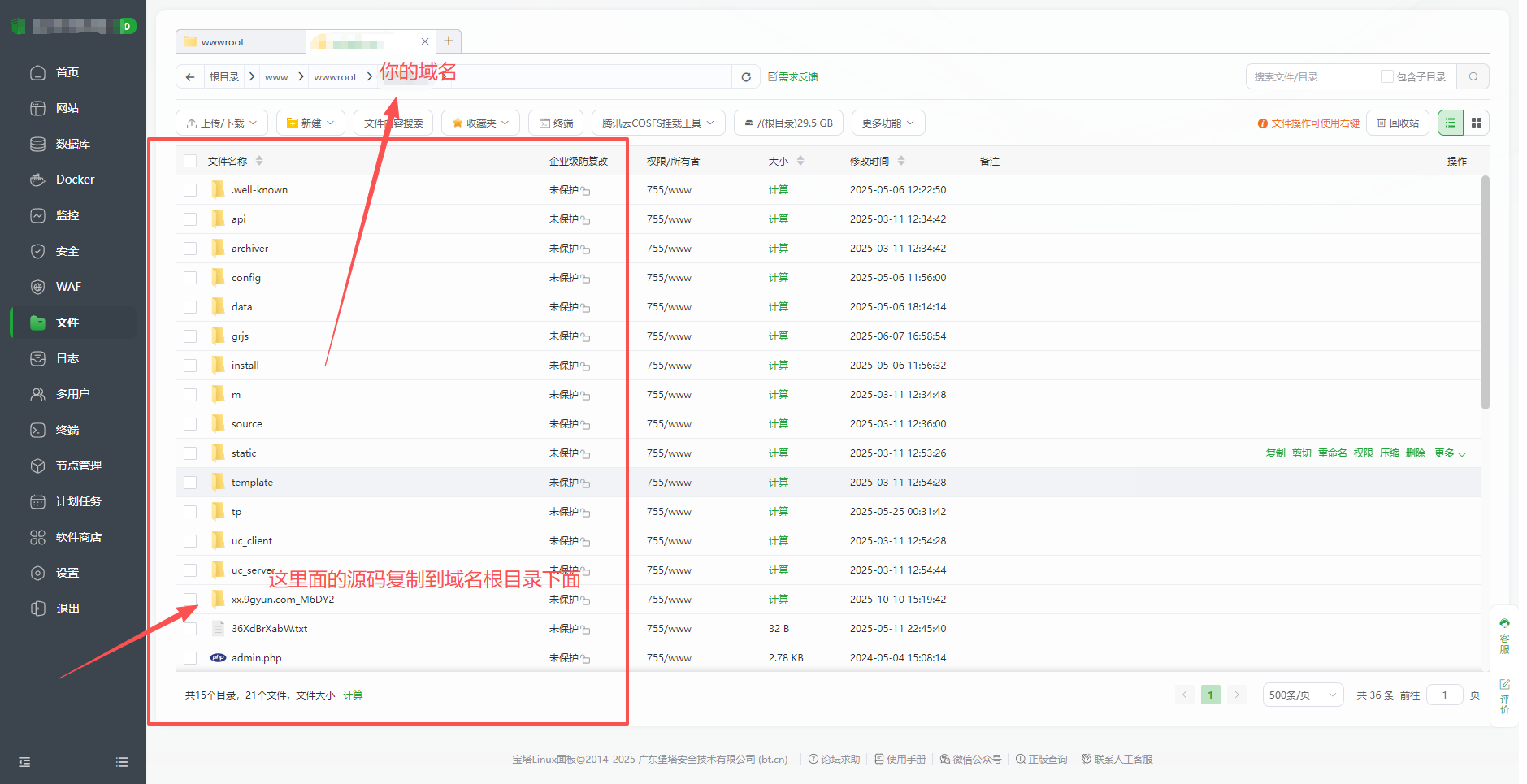Tick checkbox for the config folder
Viewport: 1527px width, 784px height.
pos(190,278)
